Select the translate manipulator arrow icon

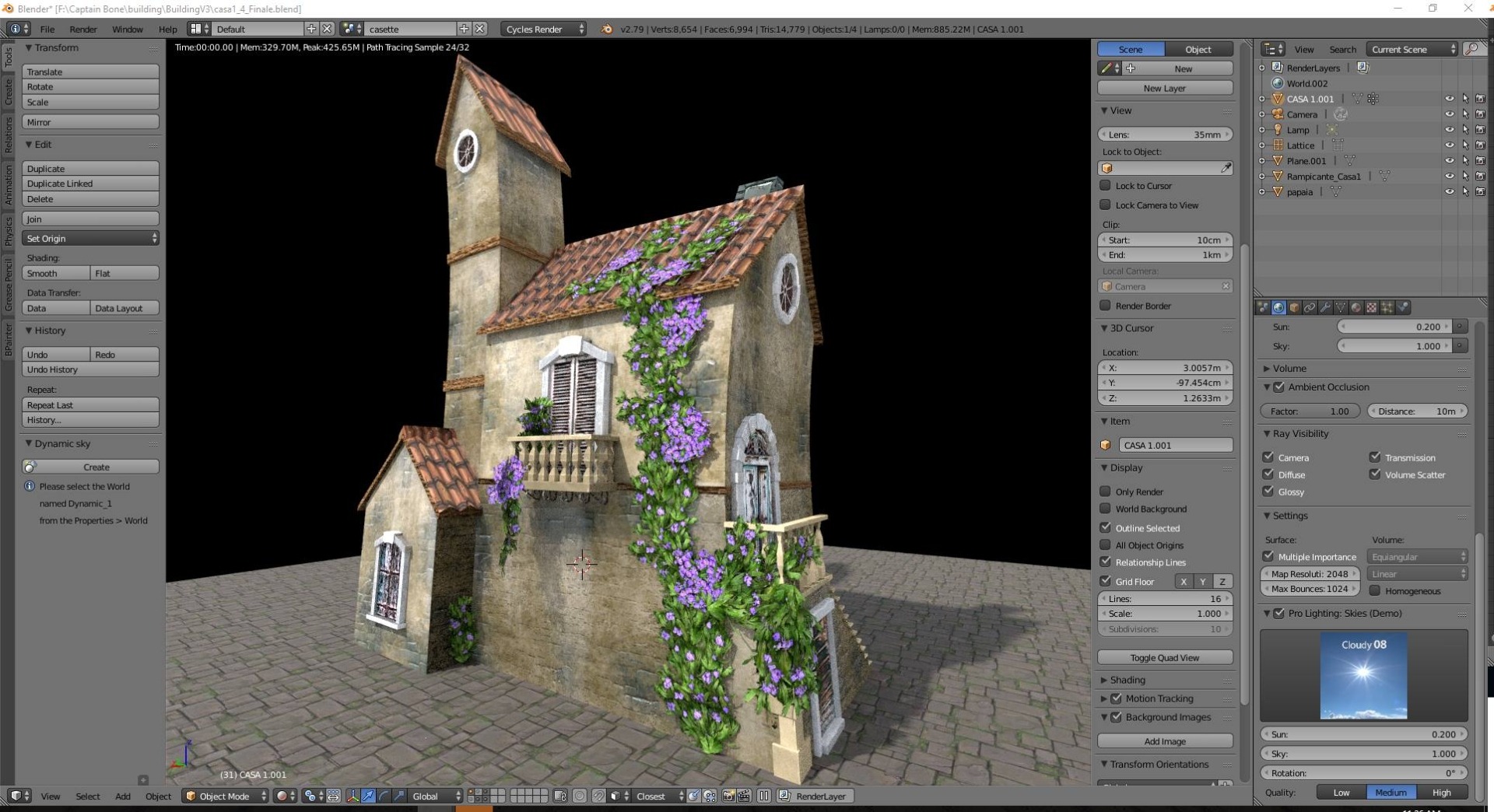[368, 796]
